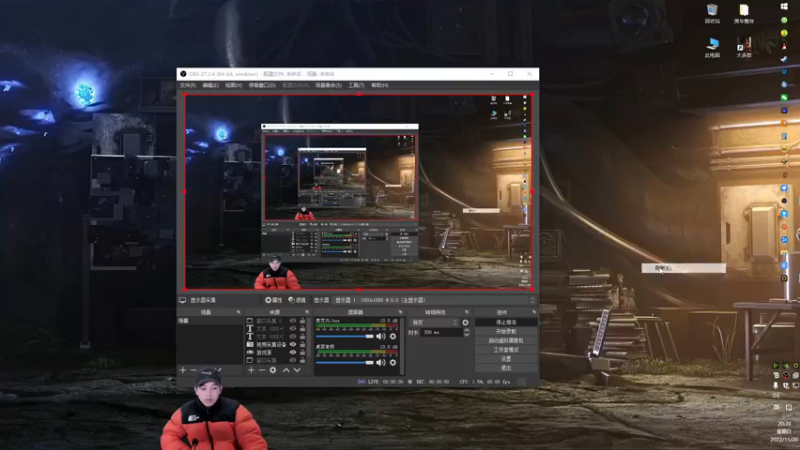800x450 pixels.
Task: Pop out the 混音器 dock panel
Action: (x=400, y=312)
